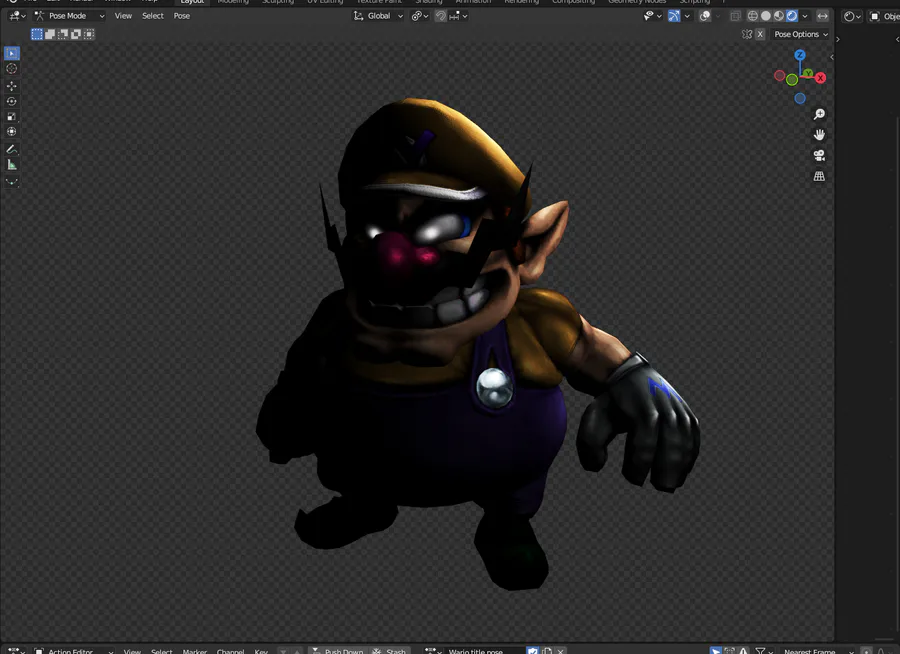Switch to material preview shading
The image size is (900, 654).
tap(779, 16)
